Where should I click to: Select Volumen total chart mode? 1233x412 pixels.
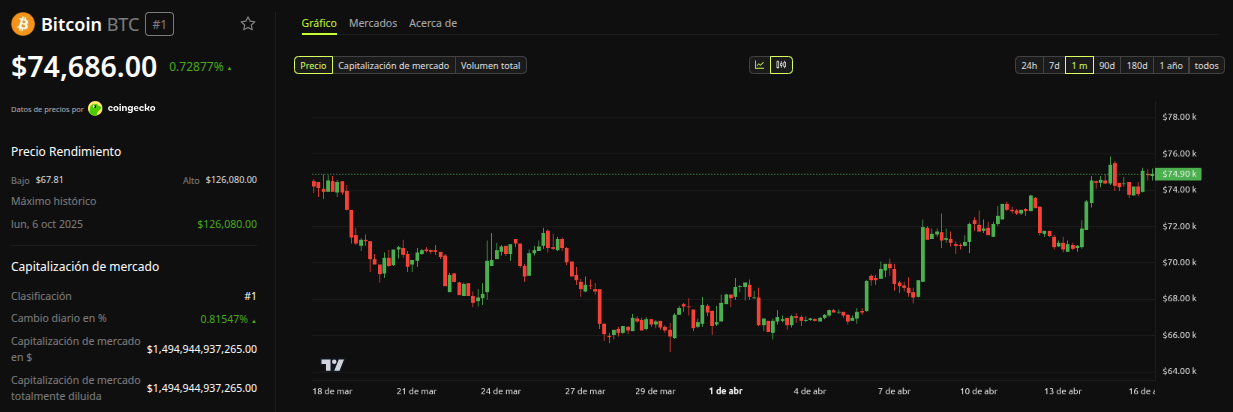tap(490, 65)
